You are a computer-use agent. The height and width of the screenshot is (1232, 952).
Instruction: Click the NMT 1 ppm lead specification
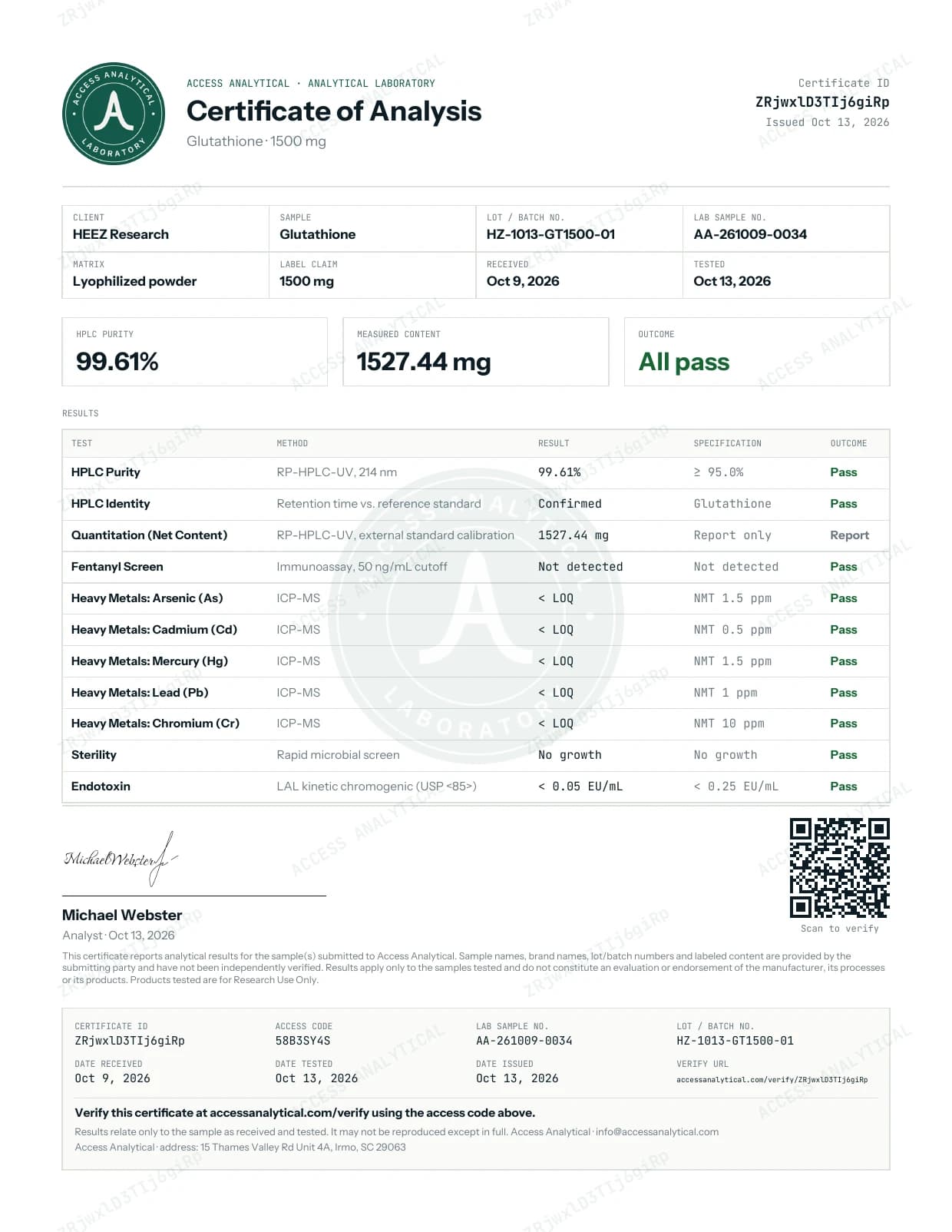pyautogui.click(x=726, y=693)
